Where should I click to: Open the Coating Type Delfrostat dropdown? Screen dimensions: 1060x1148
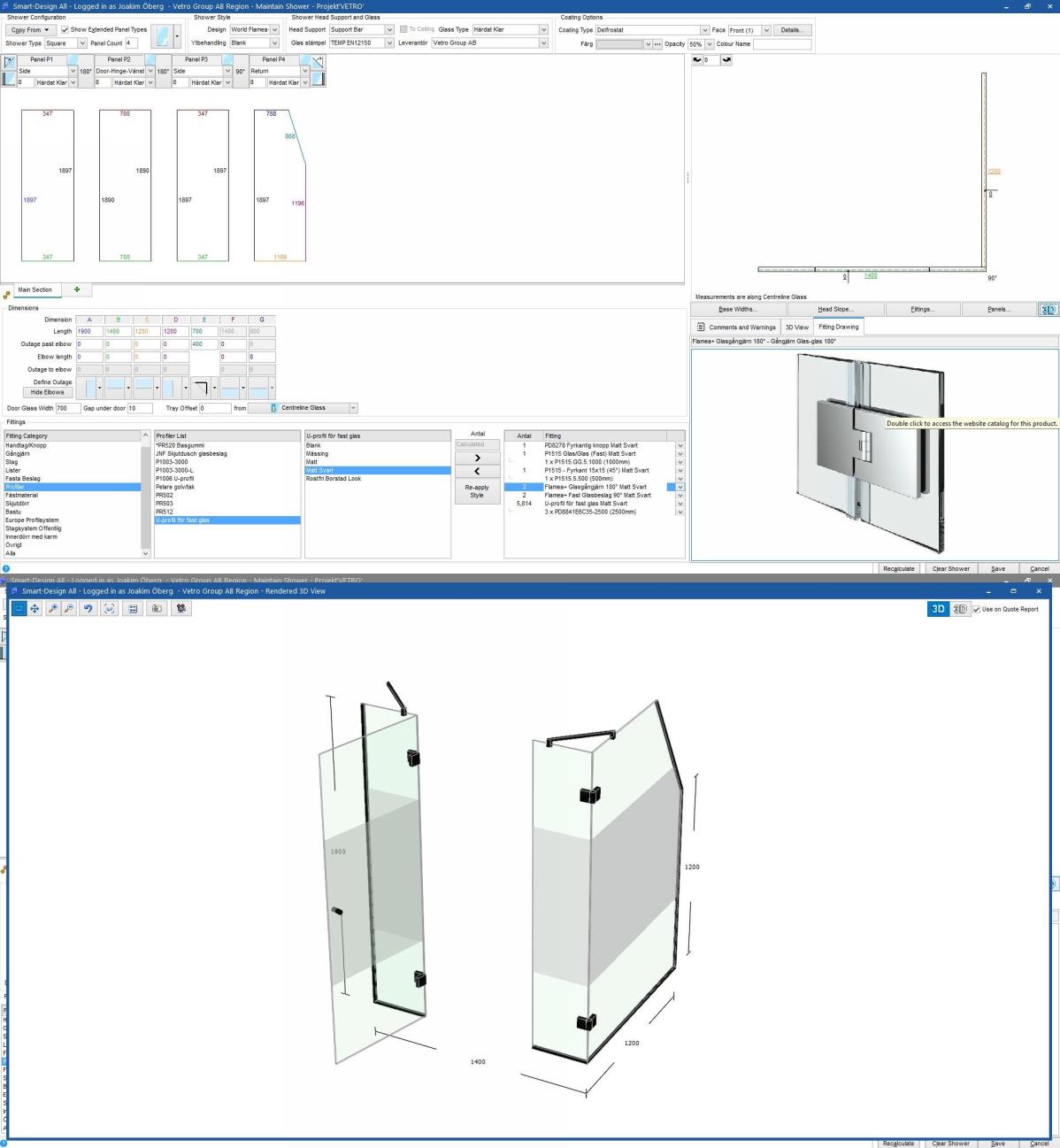pyautogui.click(x=704, y=30)
